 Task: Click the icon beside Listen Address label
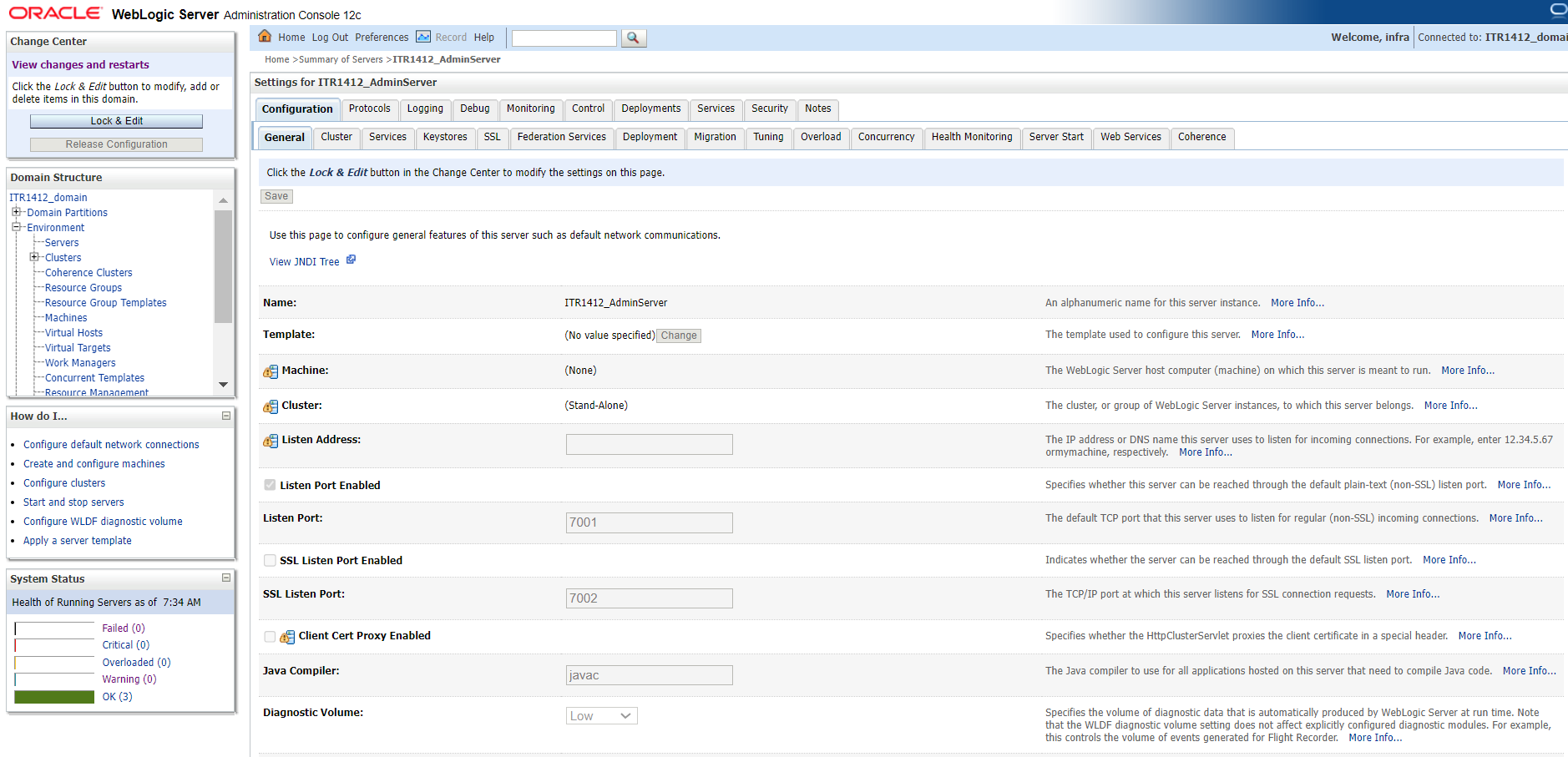[x=271, y=441]
